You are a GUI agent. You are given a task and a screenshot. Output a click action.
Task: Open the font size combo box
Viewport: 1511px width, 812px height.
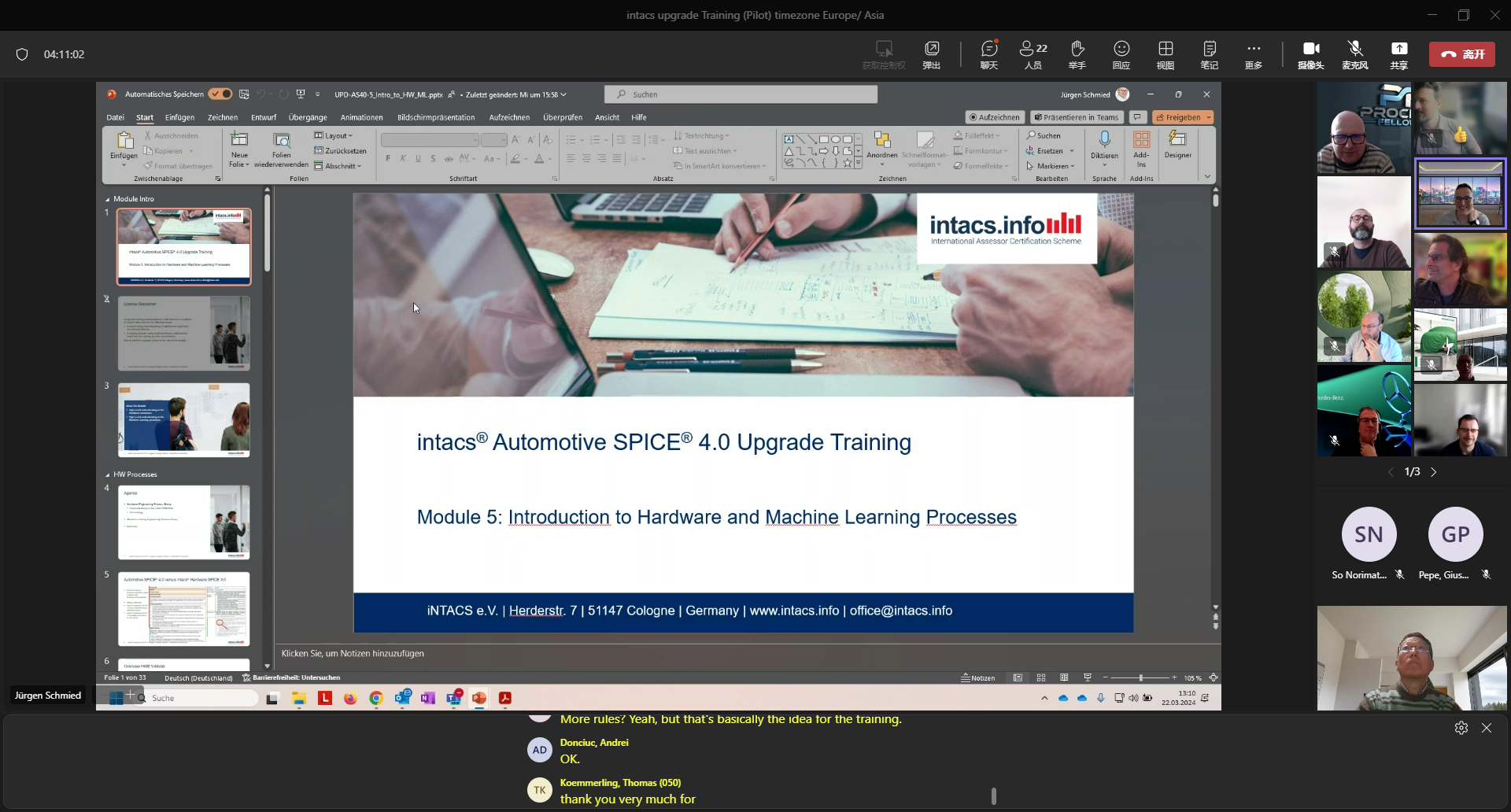(x=494, y=140)
